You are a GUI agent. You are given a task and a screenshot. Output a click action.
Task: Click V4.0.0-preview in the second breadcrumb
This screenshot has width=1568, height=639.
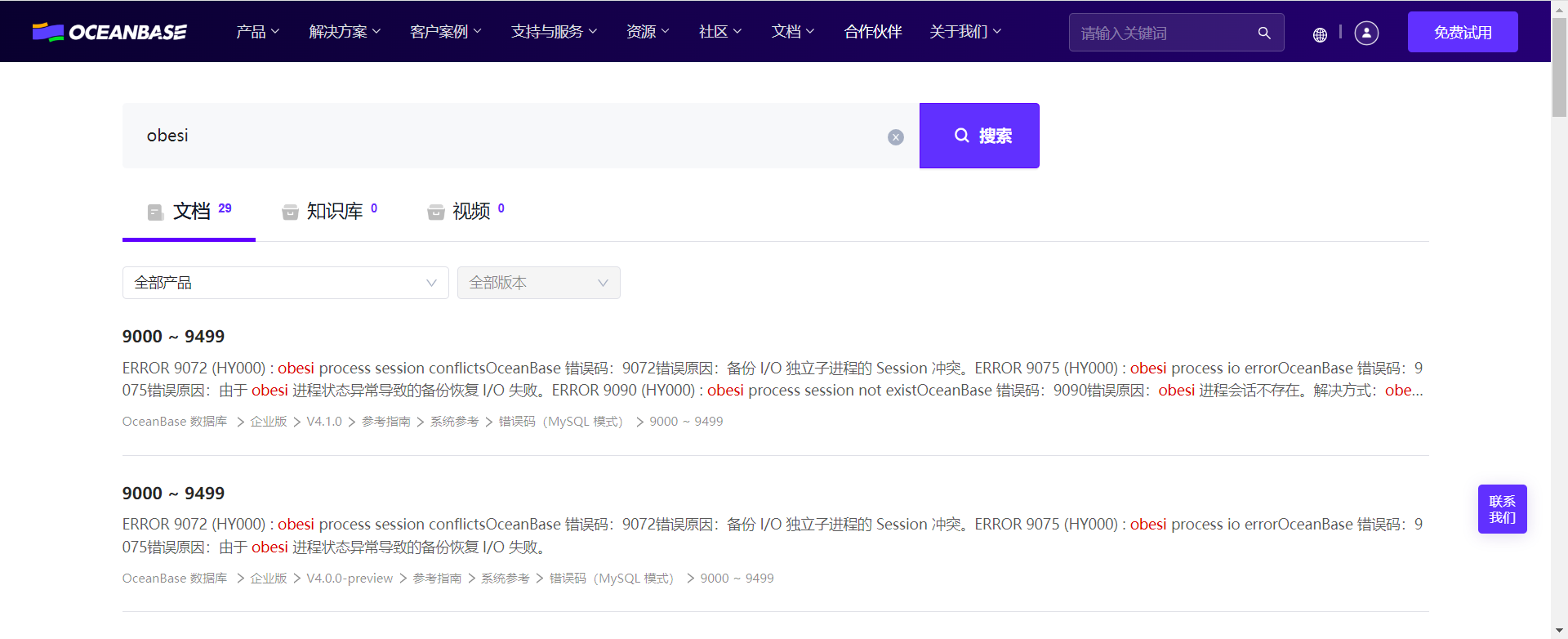[x=350, y=579]
